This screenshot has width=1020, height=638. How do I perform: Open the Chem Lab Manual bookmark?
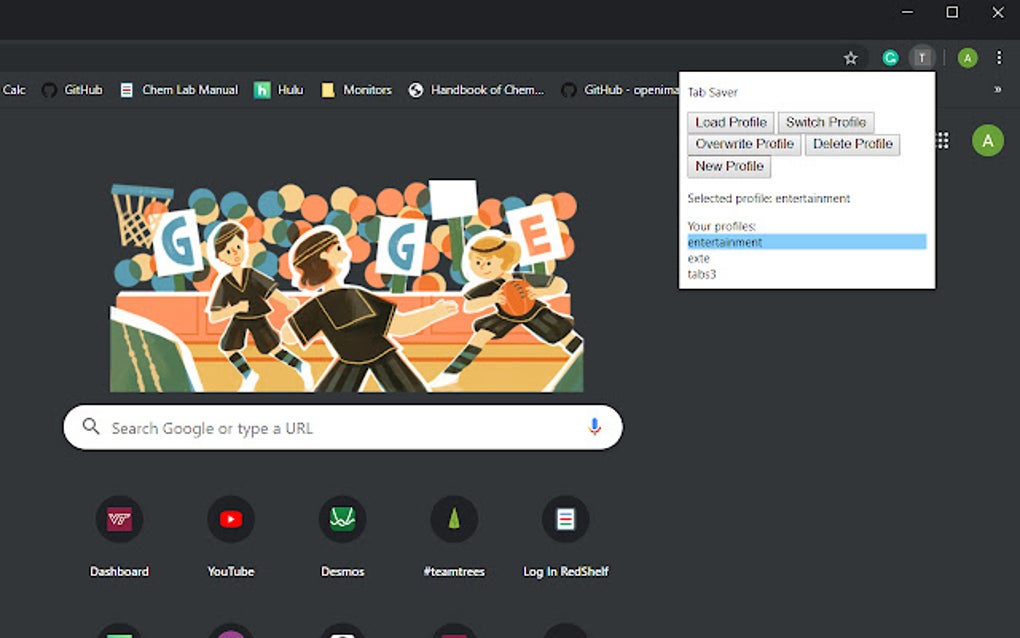(x=180, y=89)
